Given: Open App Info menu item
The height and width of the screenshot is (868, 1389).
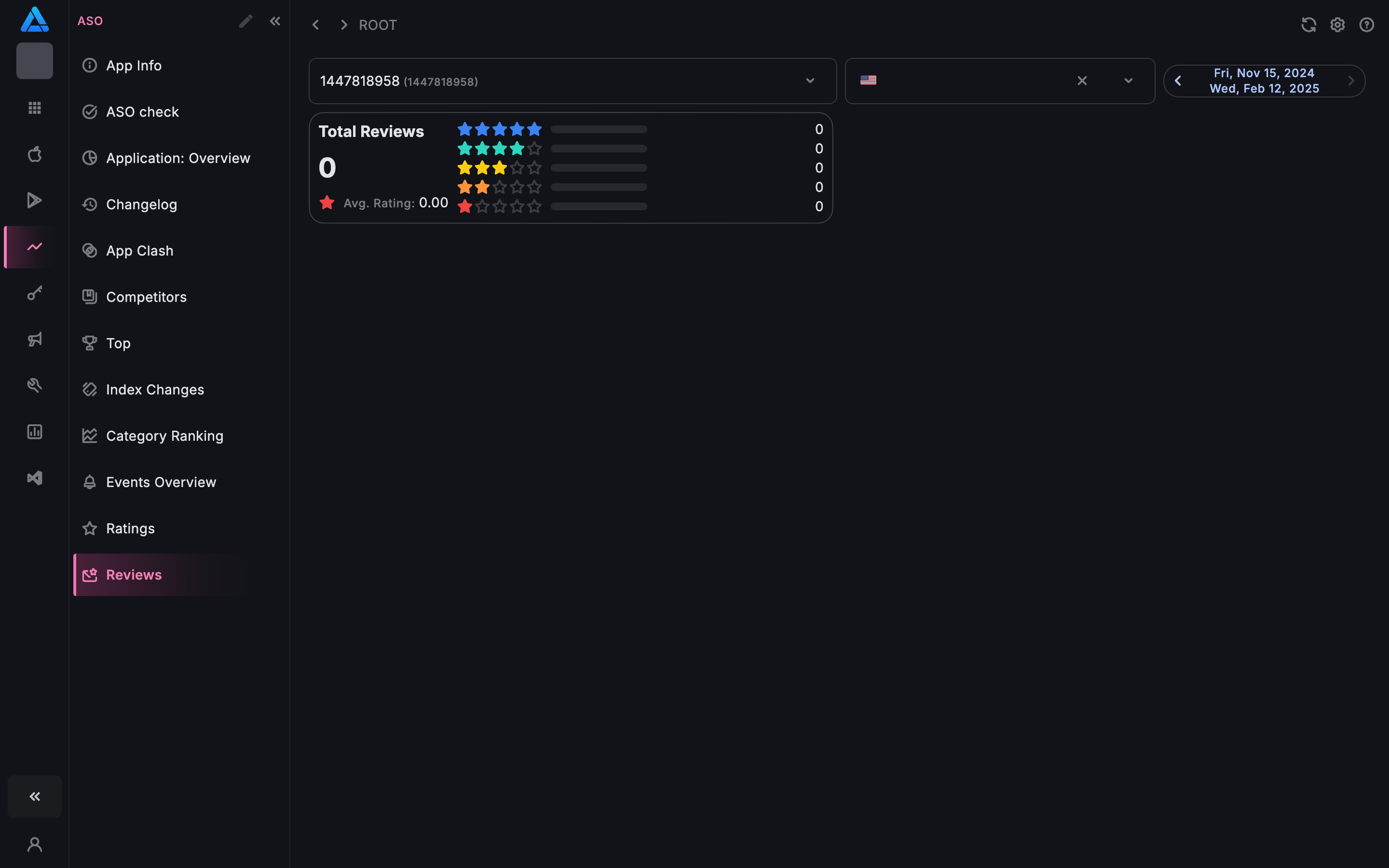Looking at the screenshot, I should pos(179,66).
